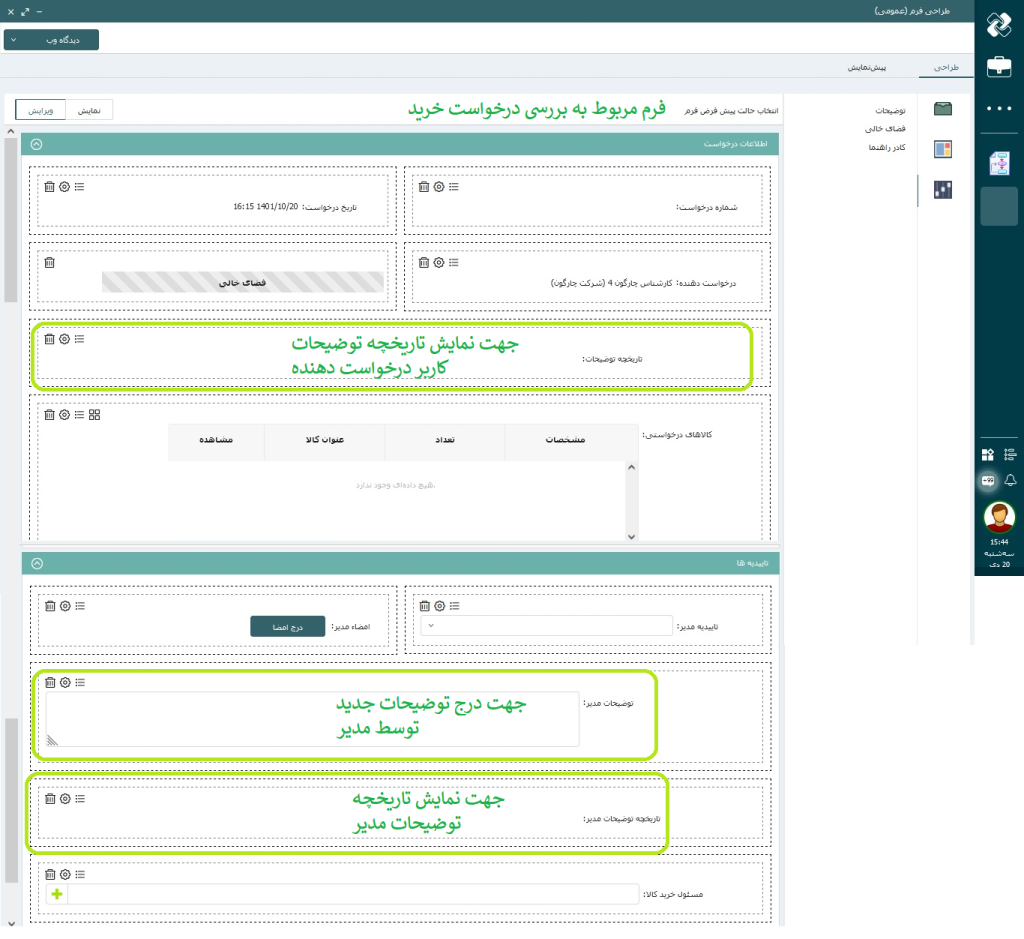Delete the شماره درخواست field with trash icon
This screenshot has height=939, width=1024.
click(424, 186)
